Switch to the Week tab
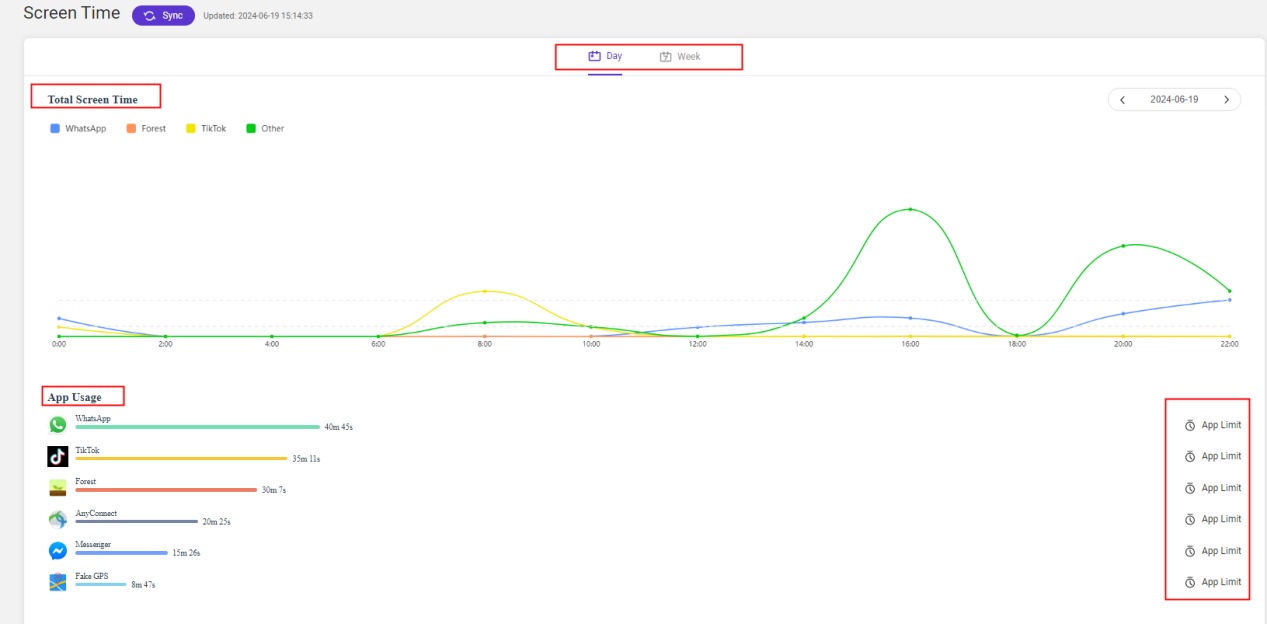 point(680,57)
